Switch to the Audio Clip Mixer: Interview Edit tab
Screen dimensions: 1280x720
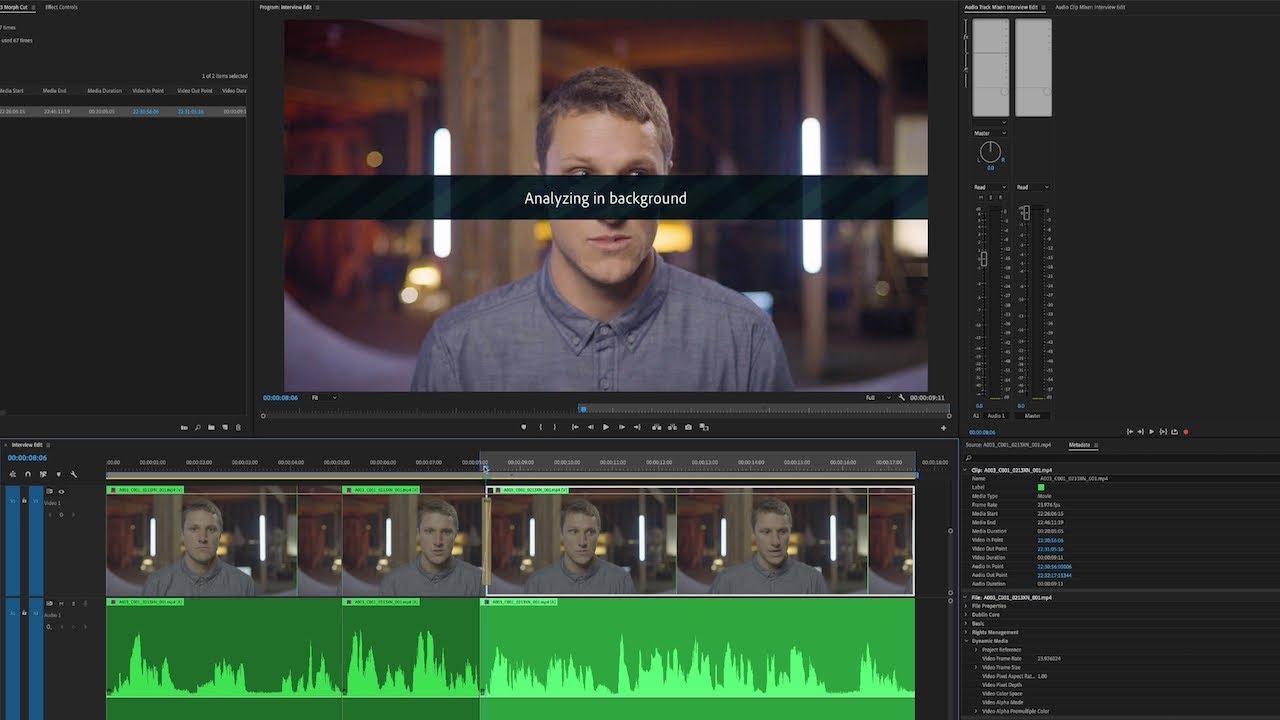pos(1090,7)
